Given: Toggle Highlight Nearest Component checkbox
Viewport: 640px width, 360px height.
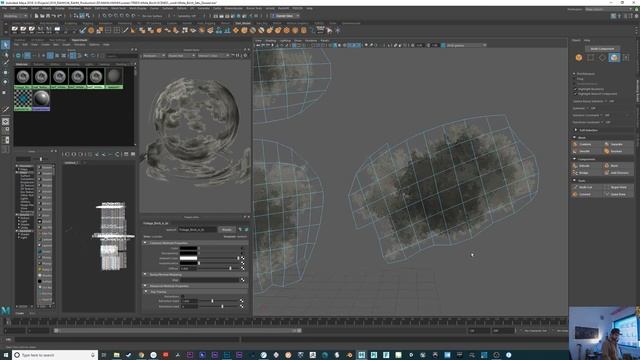Looking at the screenshot, I should 576,93.
